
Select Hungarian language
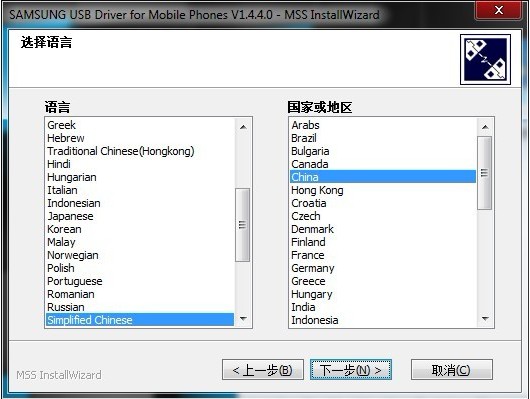[x=140, y=177]
